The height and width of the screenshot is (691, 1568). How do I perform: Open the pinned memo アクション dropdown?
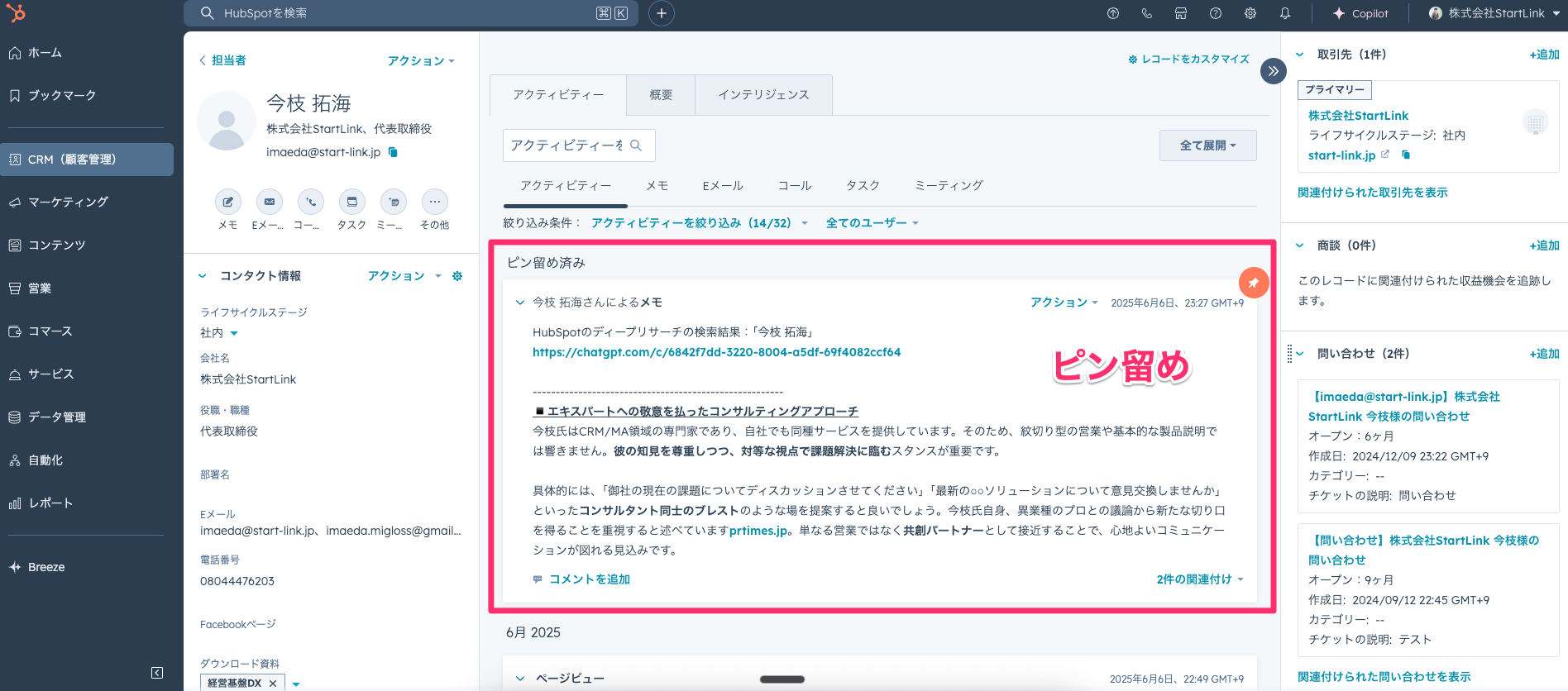[1064, 303]
